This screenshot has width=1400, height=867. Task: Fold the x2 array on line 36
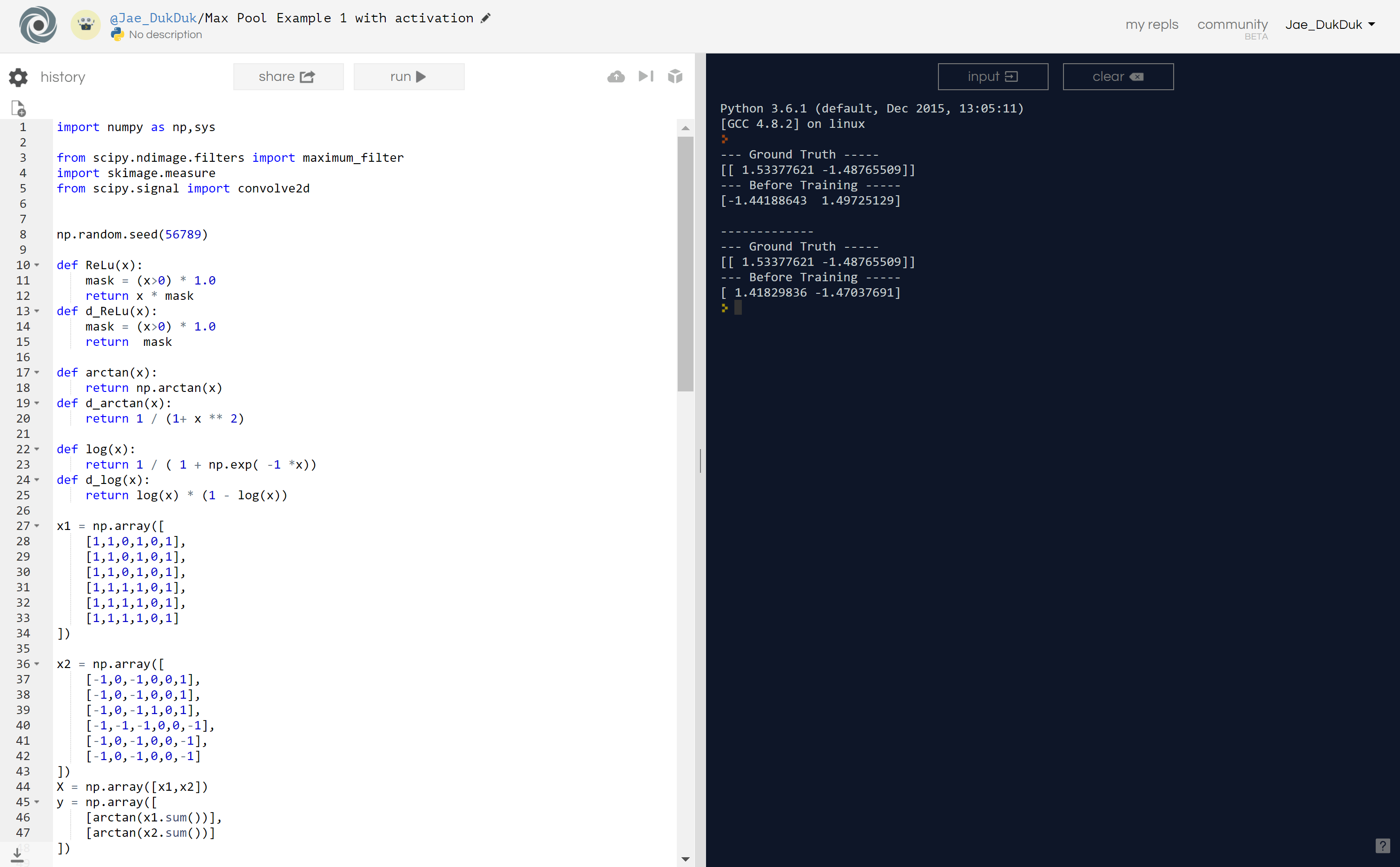(x=37, y=664)
